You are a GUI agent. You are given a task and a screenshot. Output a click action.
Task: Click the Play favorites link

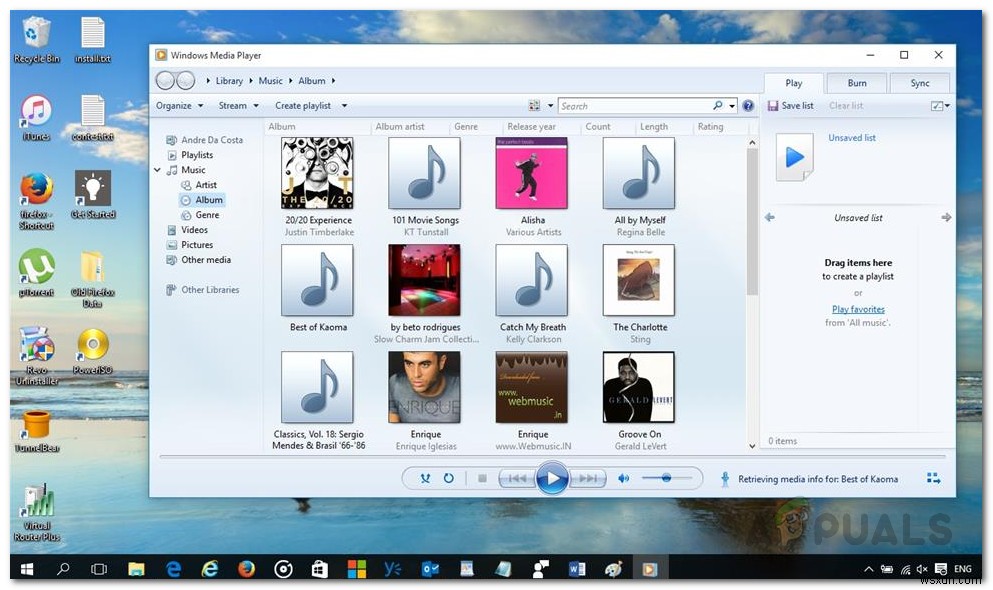[x=857, y=309]
